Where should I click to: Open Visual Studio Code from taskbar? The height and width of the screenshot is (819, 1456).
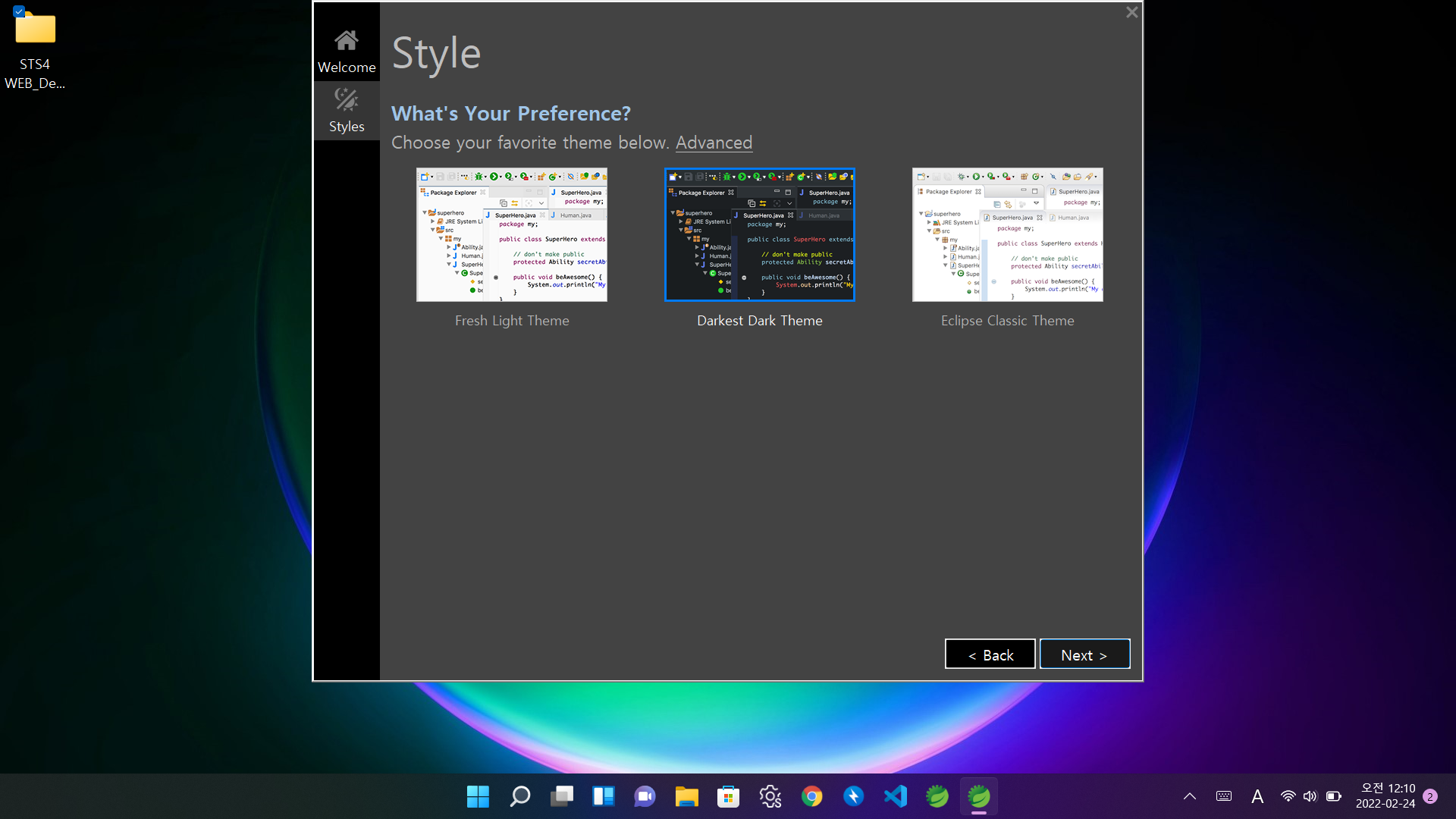[895, 796]
